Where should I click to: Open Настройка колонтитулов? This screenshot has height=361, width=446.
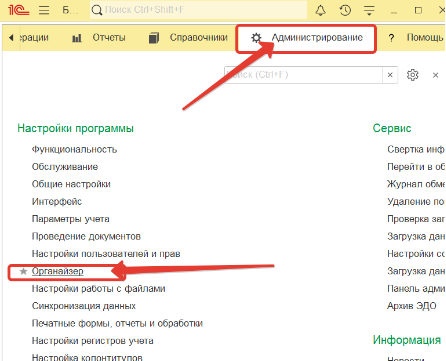point(87,357)
